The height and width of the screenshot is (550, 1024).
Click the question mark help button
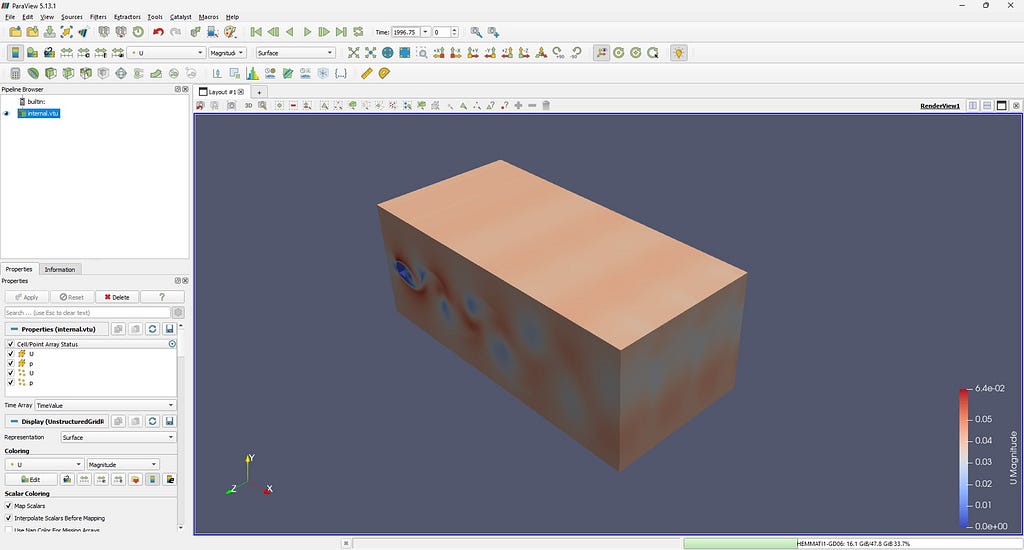(x=162, y=297)
